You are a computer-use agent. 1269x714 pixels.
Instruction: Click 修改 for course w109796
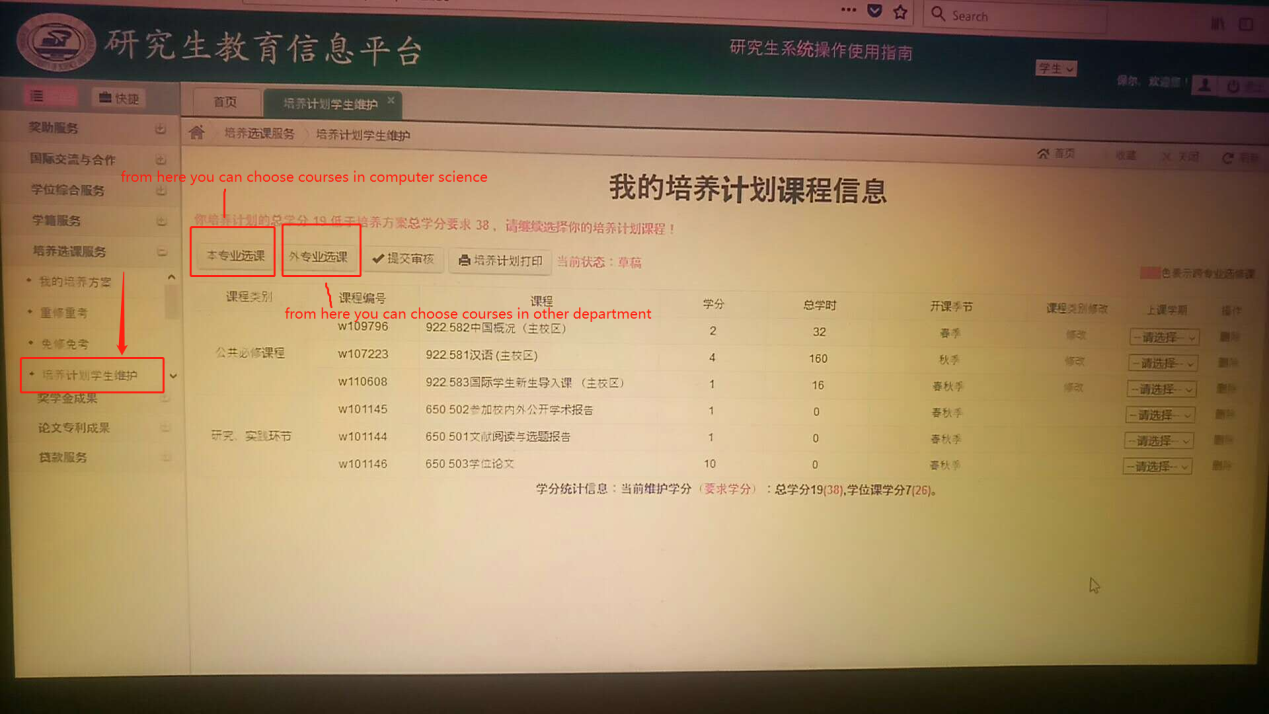tap(1076, 335)
